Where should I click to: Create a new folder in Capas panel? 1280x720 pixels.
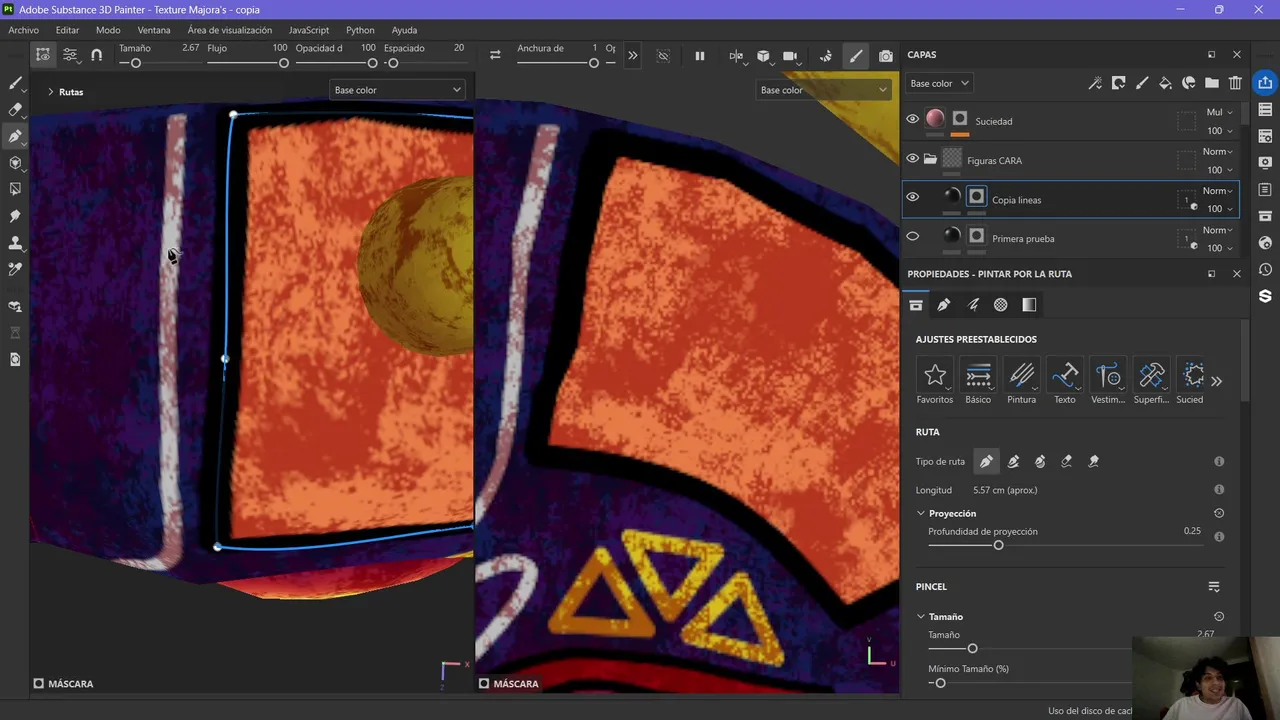(x=1212, y=83)
